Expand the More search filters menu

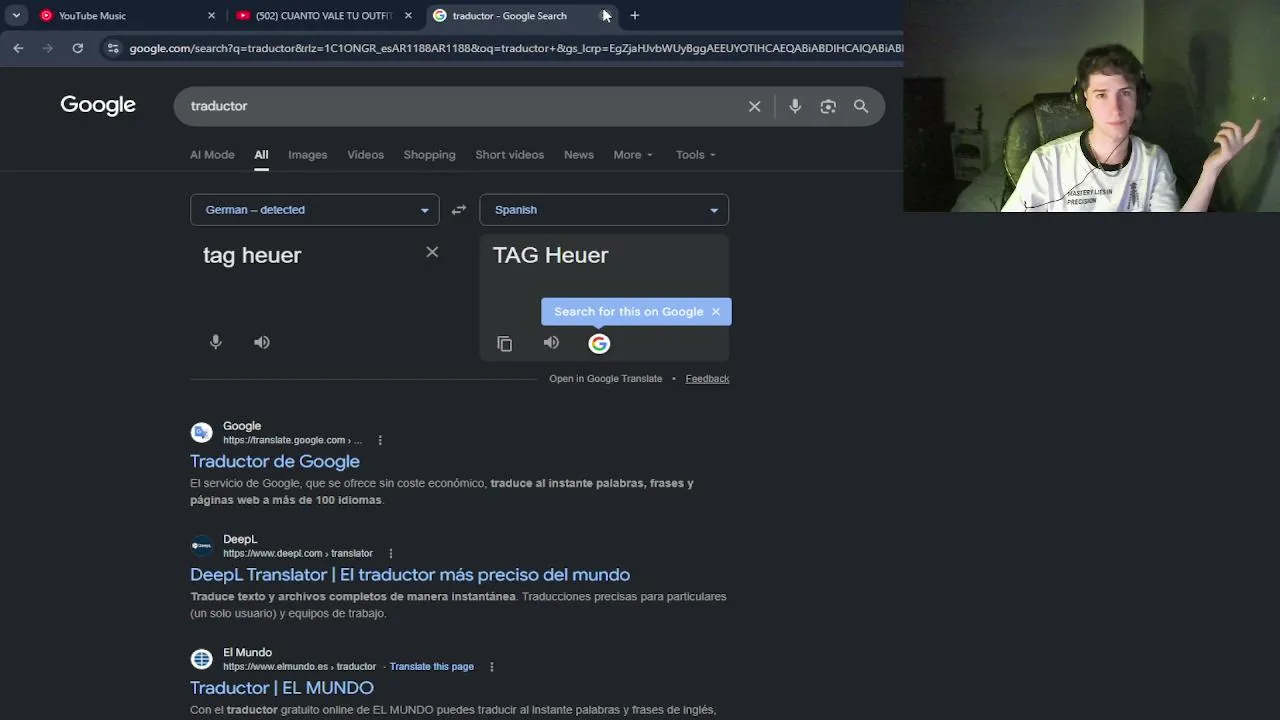coord(633,155)
